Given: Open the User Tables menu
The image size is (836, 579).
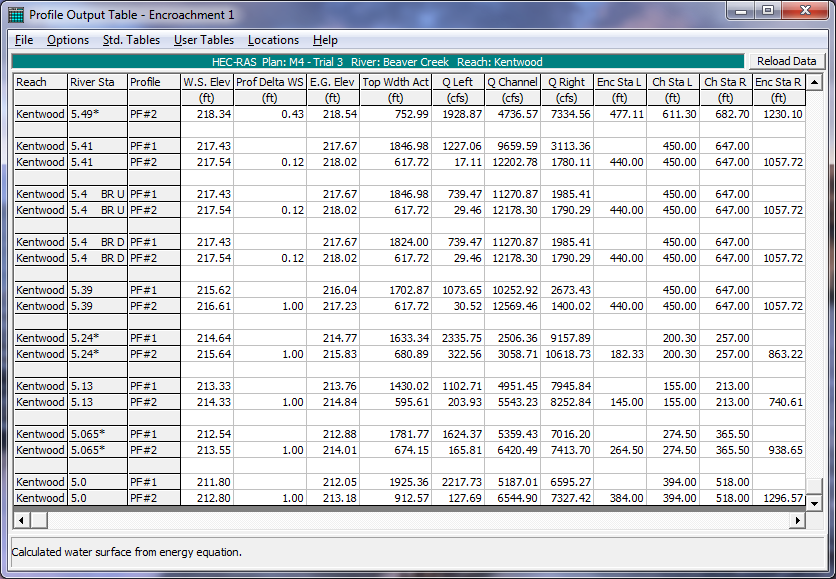Looking at the screenshot, I should (204, 40).
